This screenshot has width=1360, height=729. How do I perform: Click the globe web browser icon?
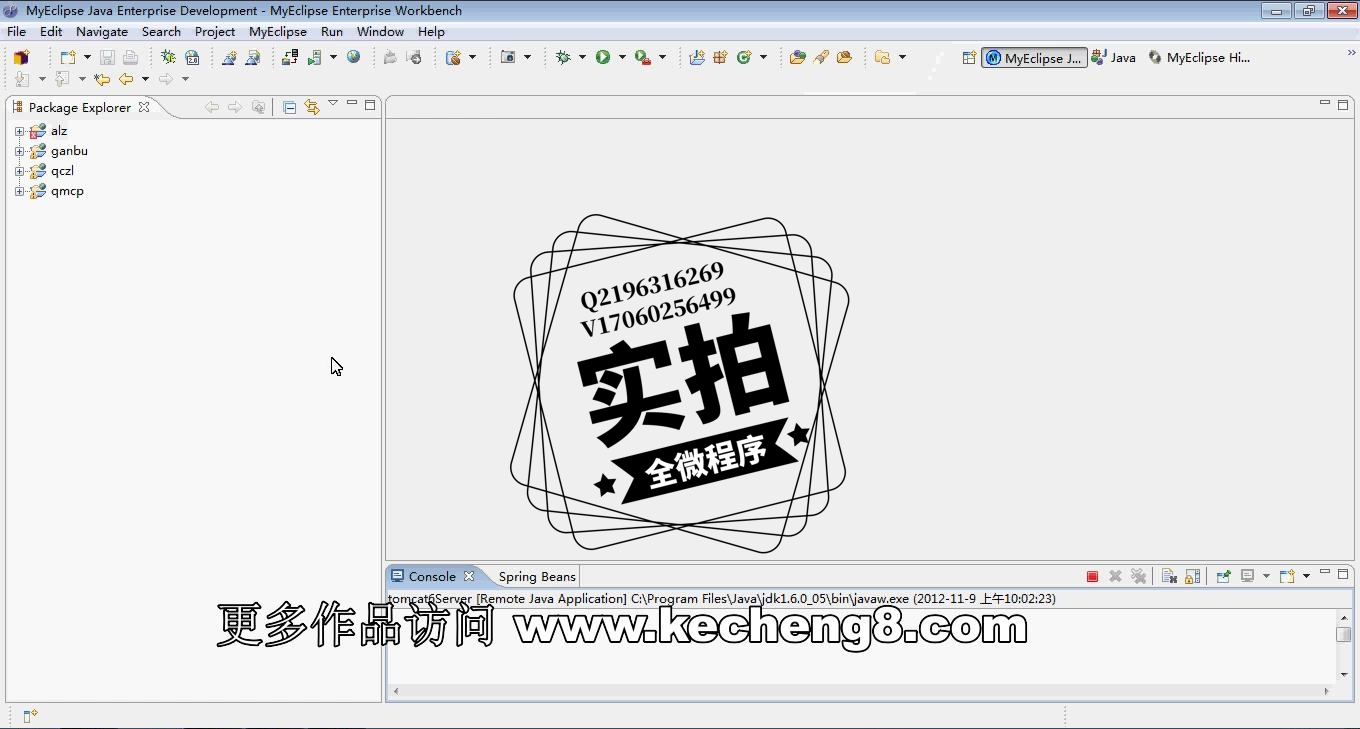[x=353, y=57]
